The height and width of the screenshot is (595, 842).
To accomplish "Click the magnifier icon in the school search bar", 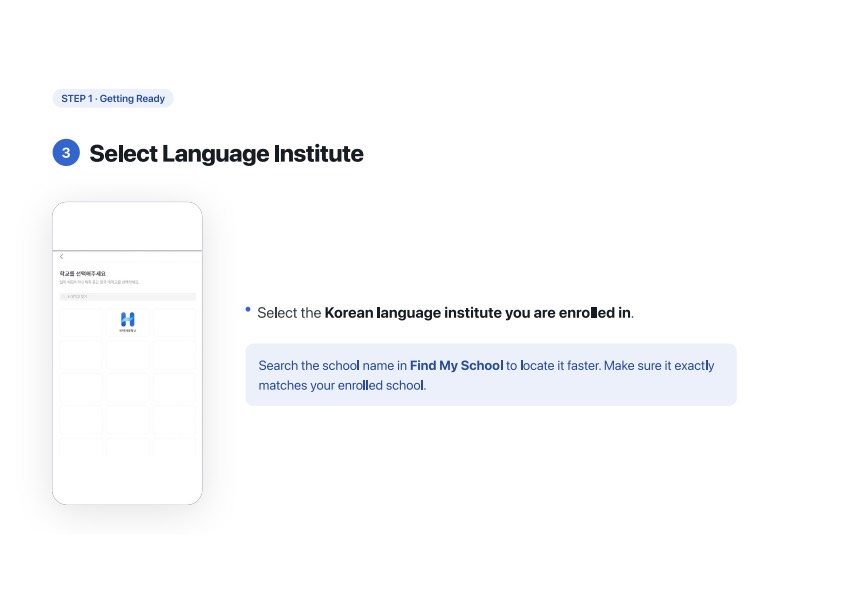I will click(63, 296).
